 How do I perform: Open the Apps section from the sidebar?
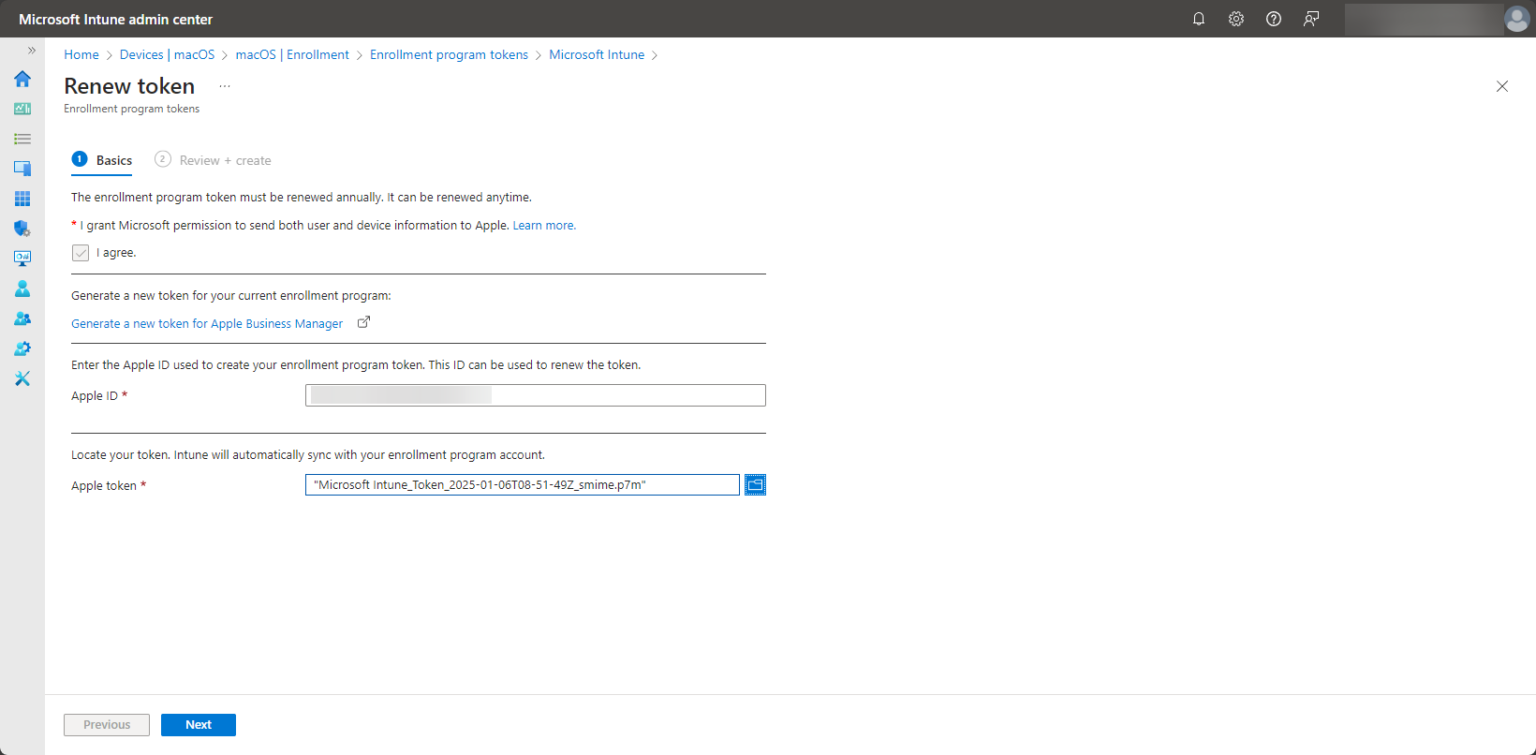22,198
